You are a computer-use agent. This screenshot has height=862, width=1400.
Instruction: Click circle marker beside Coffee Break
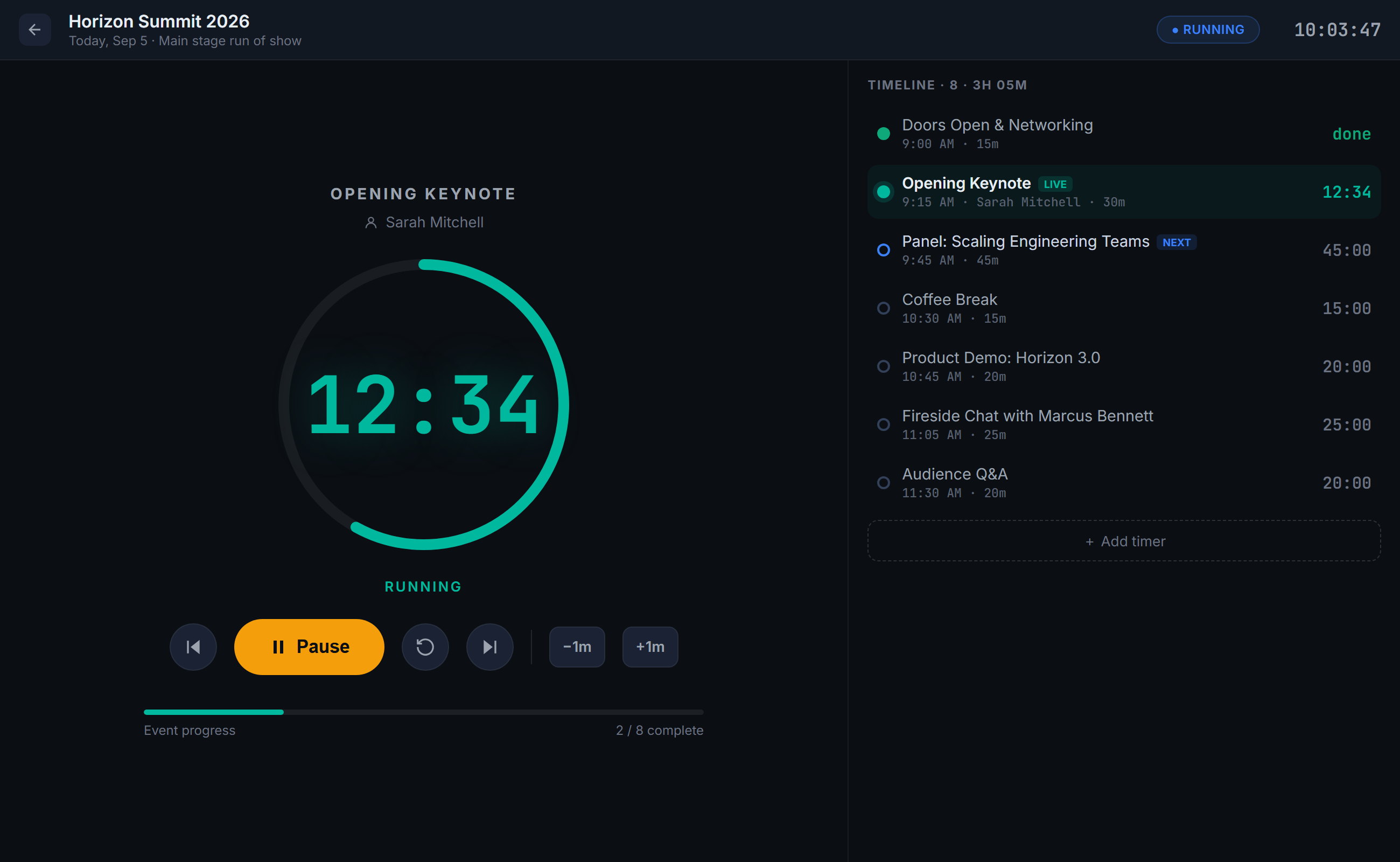coord(883,308)
